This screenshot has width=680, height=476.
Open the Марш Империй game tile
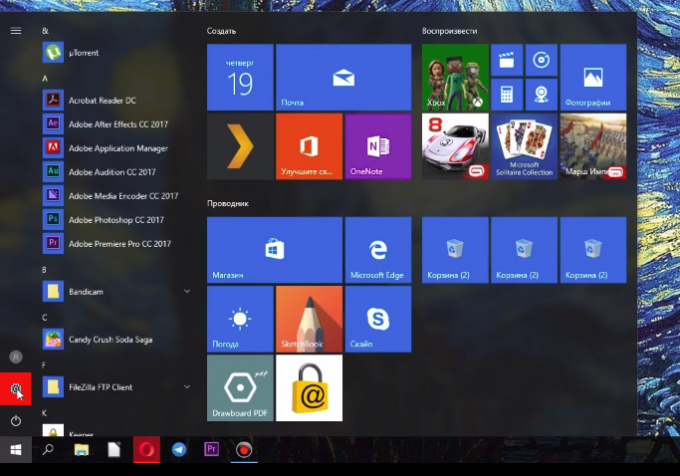coord(593,147)
